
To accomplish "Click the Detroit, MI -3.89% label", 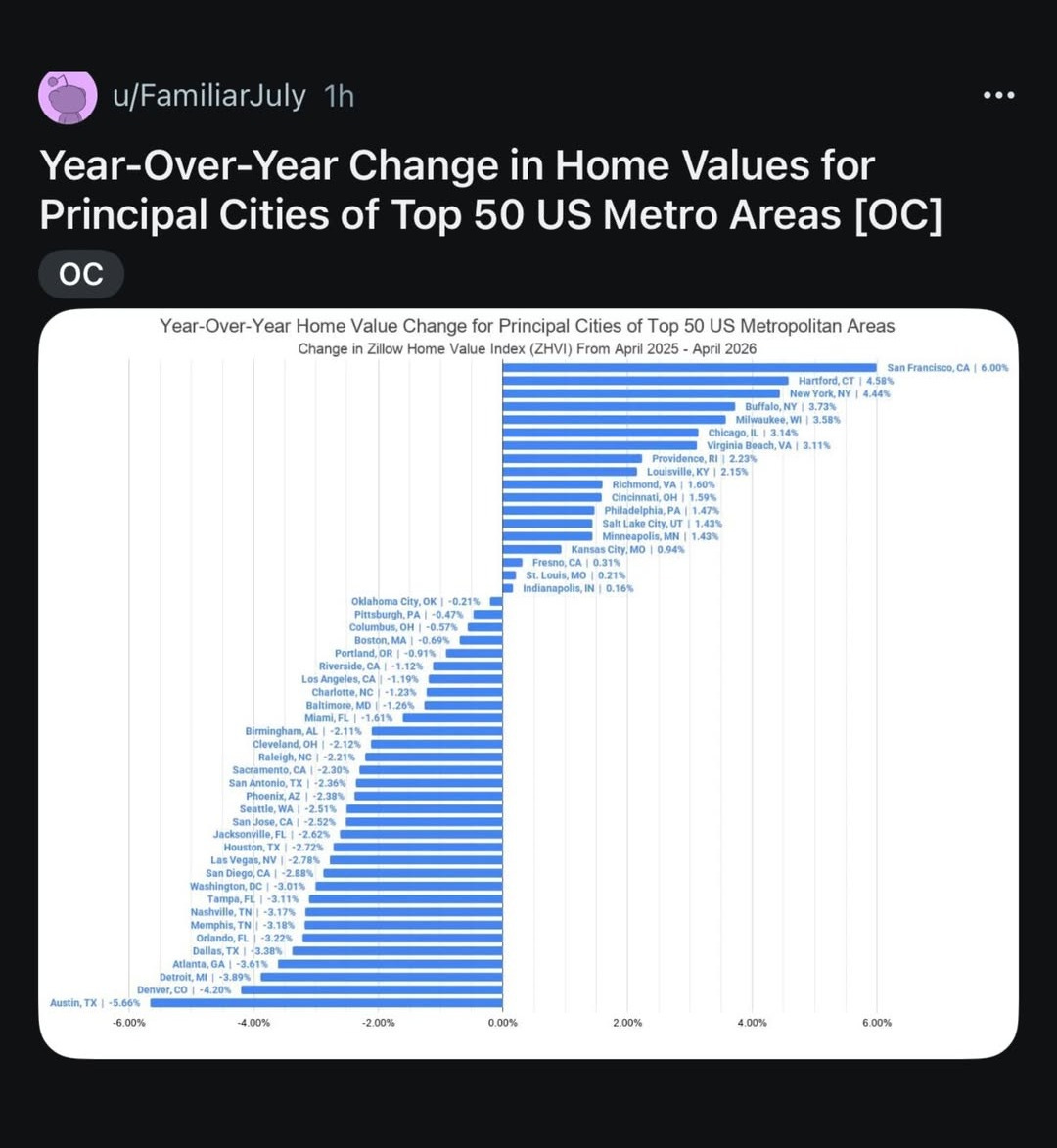I will coord(205,977).
